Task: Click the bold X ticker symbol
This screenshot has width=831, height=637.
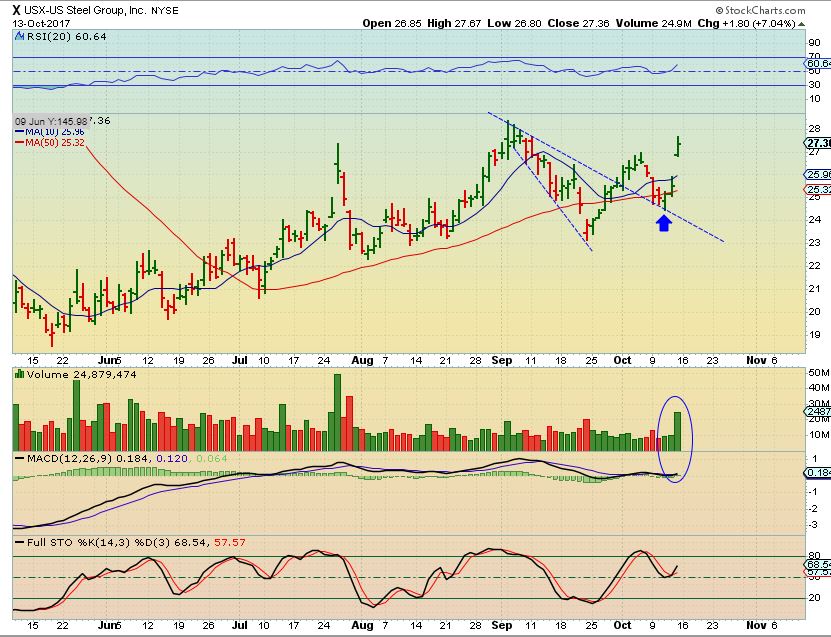Action: click(16, 10)
